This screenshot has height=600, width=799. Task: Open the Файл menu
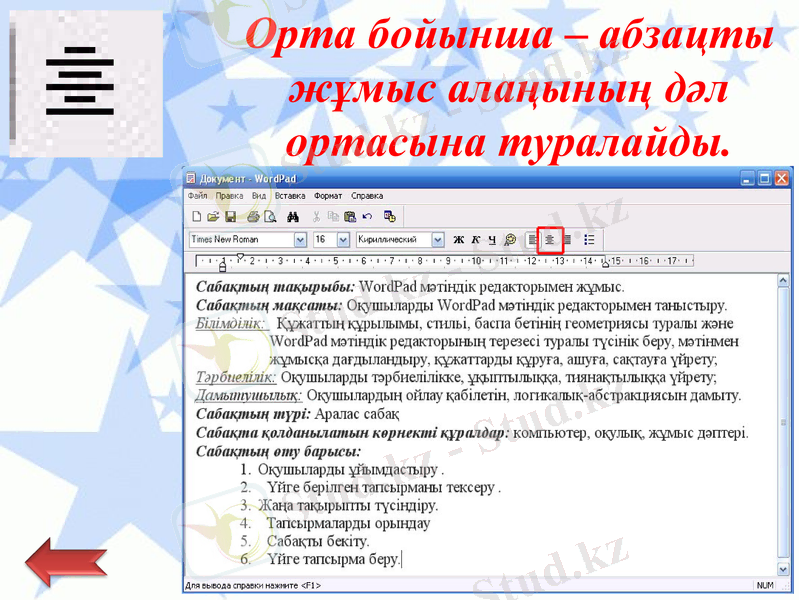pyautogui.click(x=198, y=196)
